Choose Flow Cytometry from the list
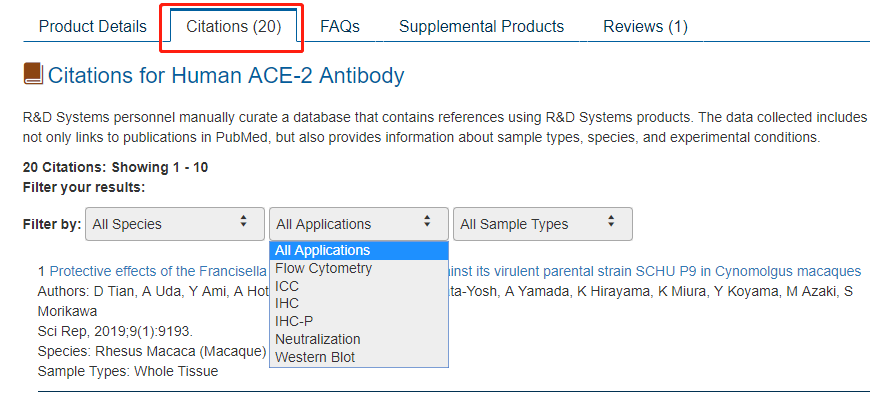This screenshot has width=883, height=400. coord(323,268)
